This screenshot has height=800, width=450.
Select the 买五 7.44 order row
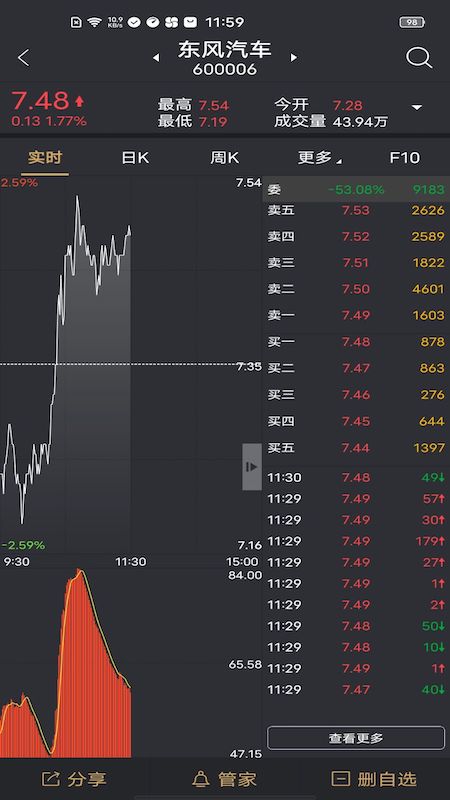(x=356, y=448)
